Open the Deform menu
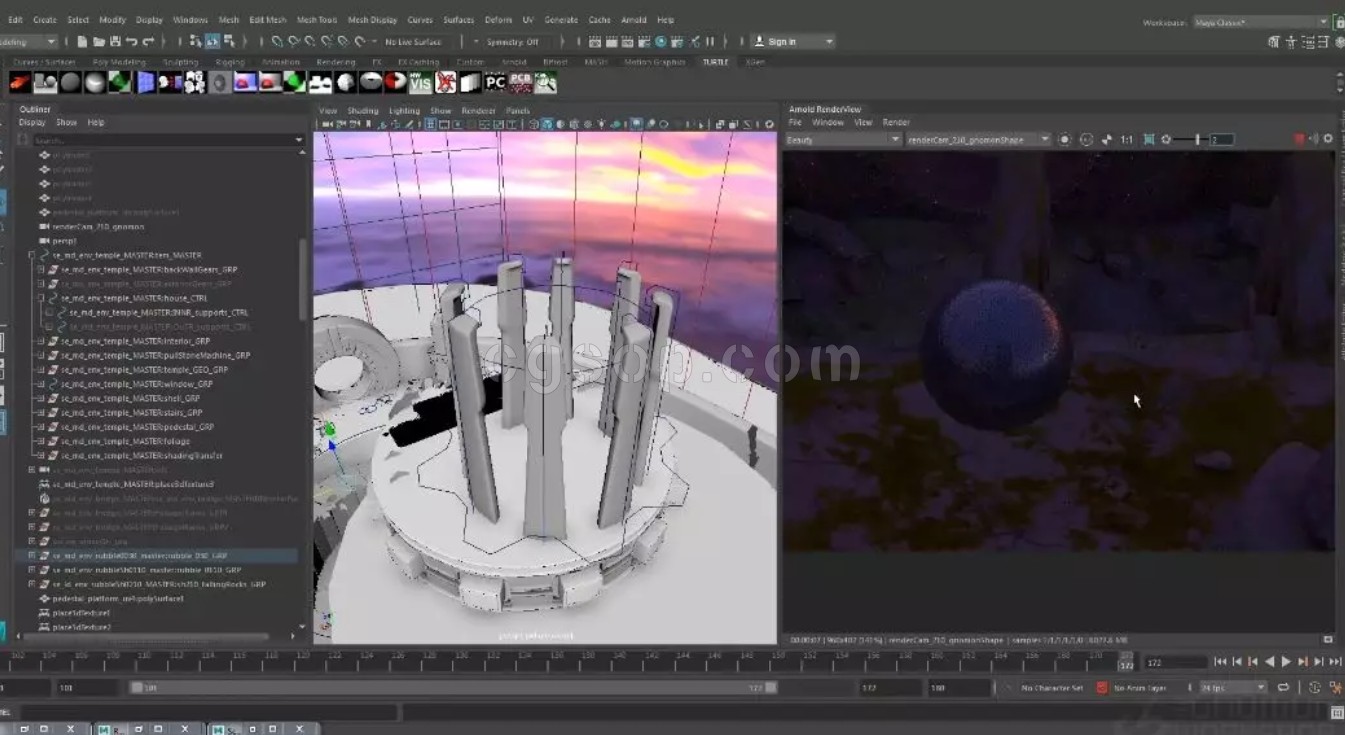 pyautogui.click(x=500, y=19)
